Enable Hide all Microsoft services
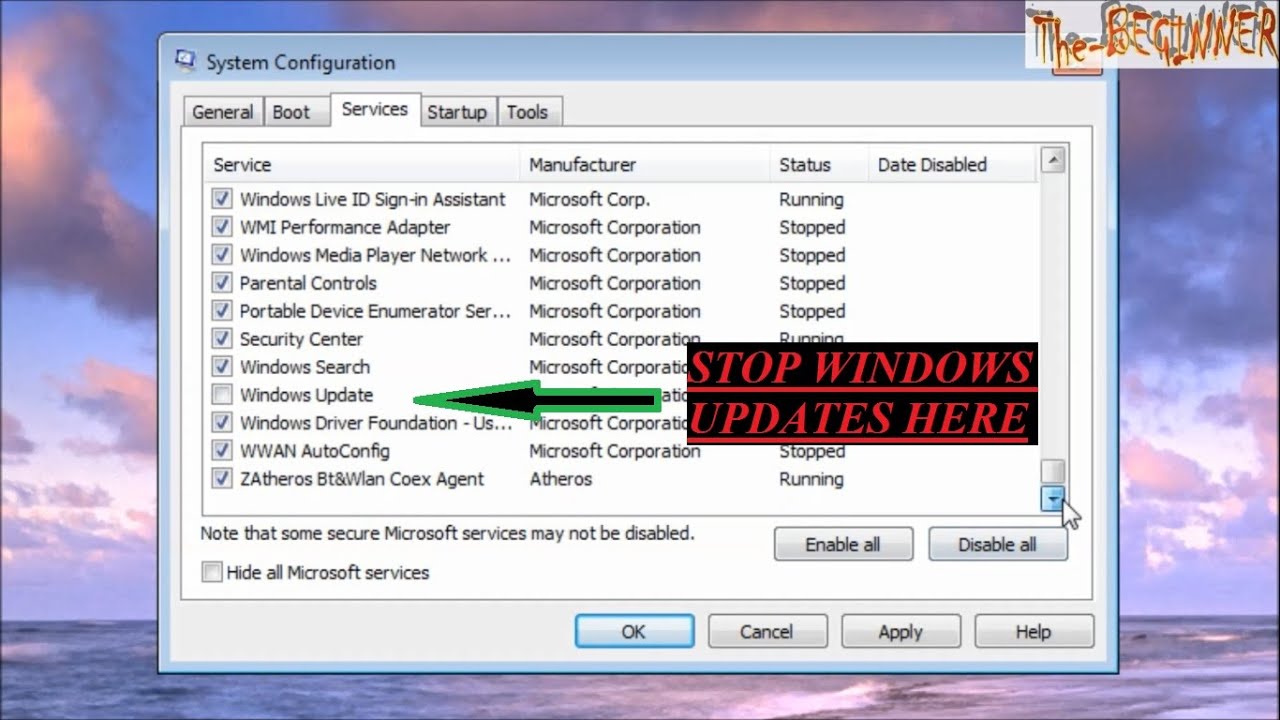 [212, 572]
